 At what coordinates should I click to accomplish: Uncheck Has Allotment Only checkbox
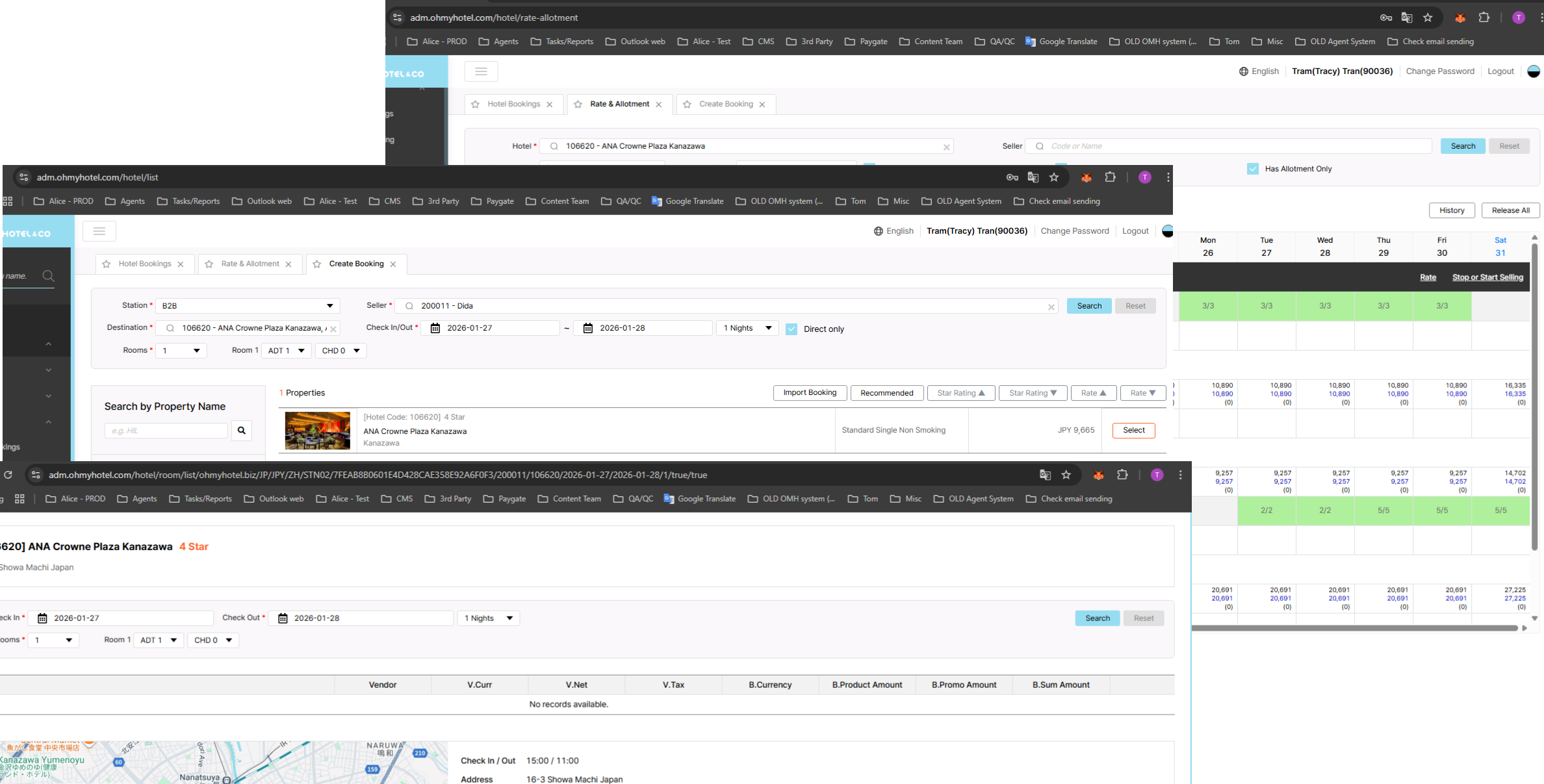point(1253,169)
